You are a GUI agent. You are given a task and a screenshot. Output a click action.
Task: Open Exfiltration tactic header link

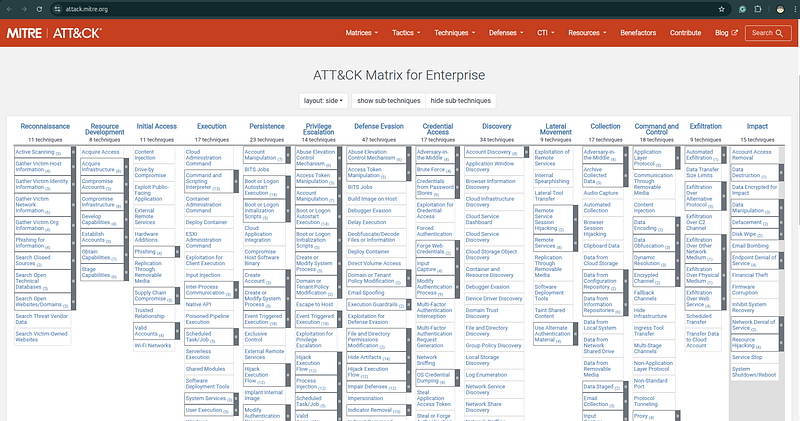coord(706,126)
